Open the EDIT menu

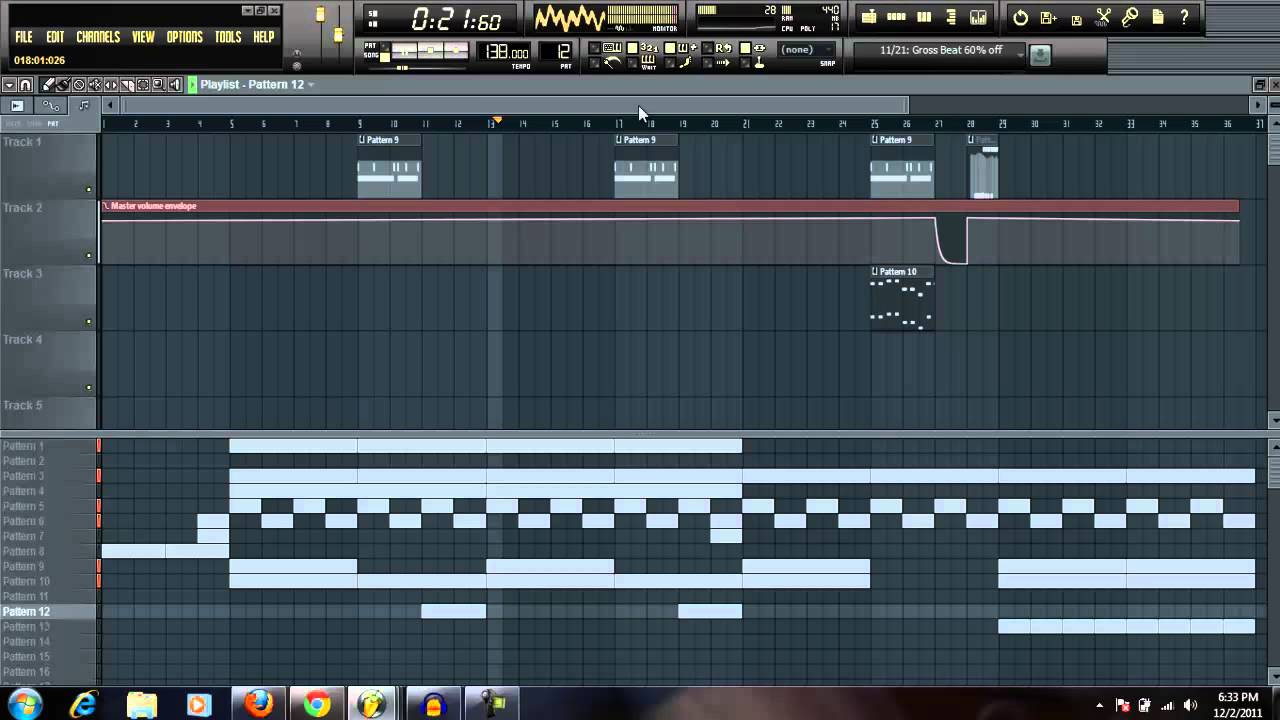[55, 37]
